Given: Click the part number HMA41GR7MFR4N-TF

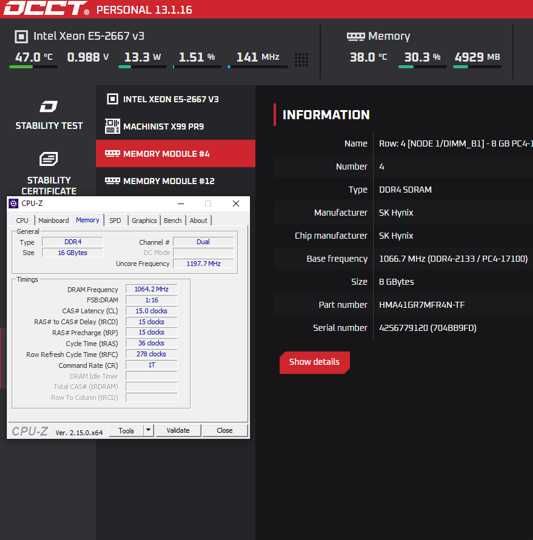Looking at the screenshot, I should pos(421,305).
